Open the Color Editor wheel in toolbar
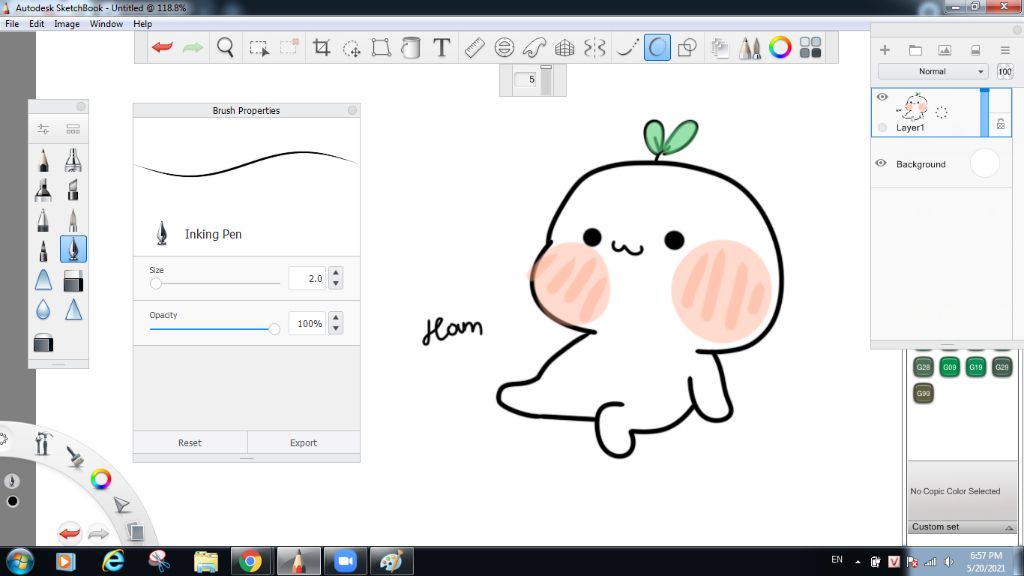 pyautogui.click(x=780, y=47)
